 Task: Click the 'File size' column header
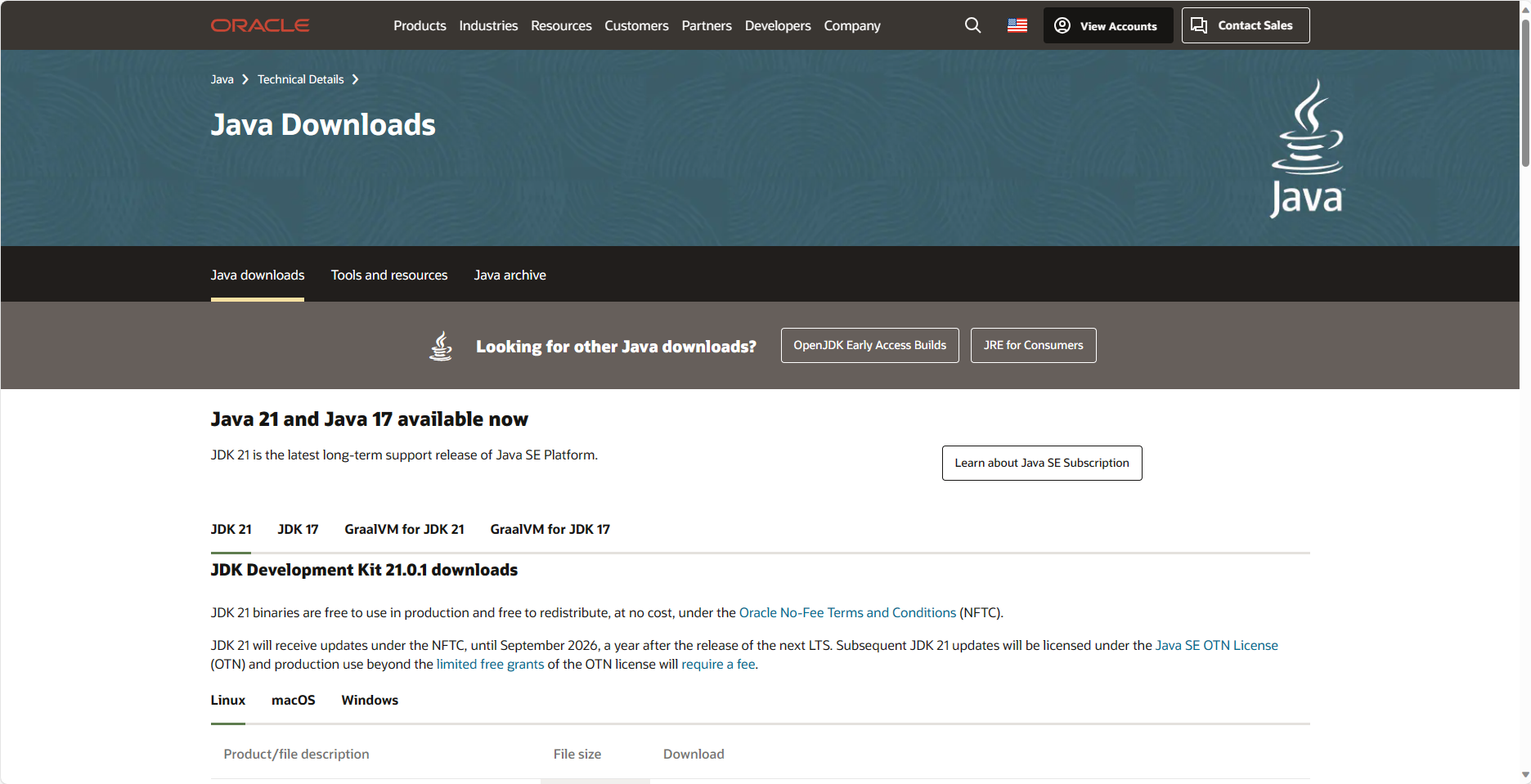[577, 754]
